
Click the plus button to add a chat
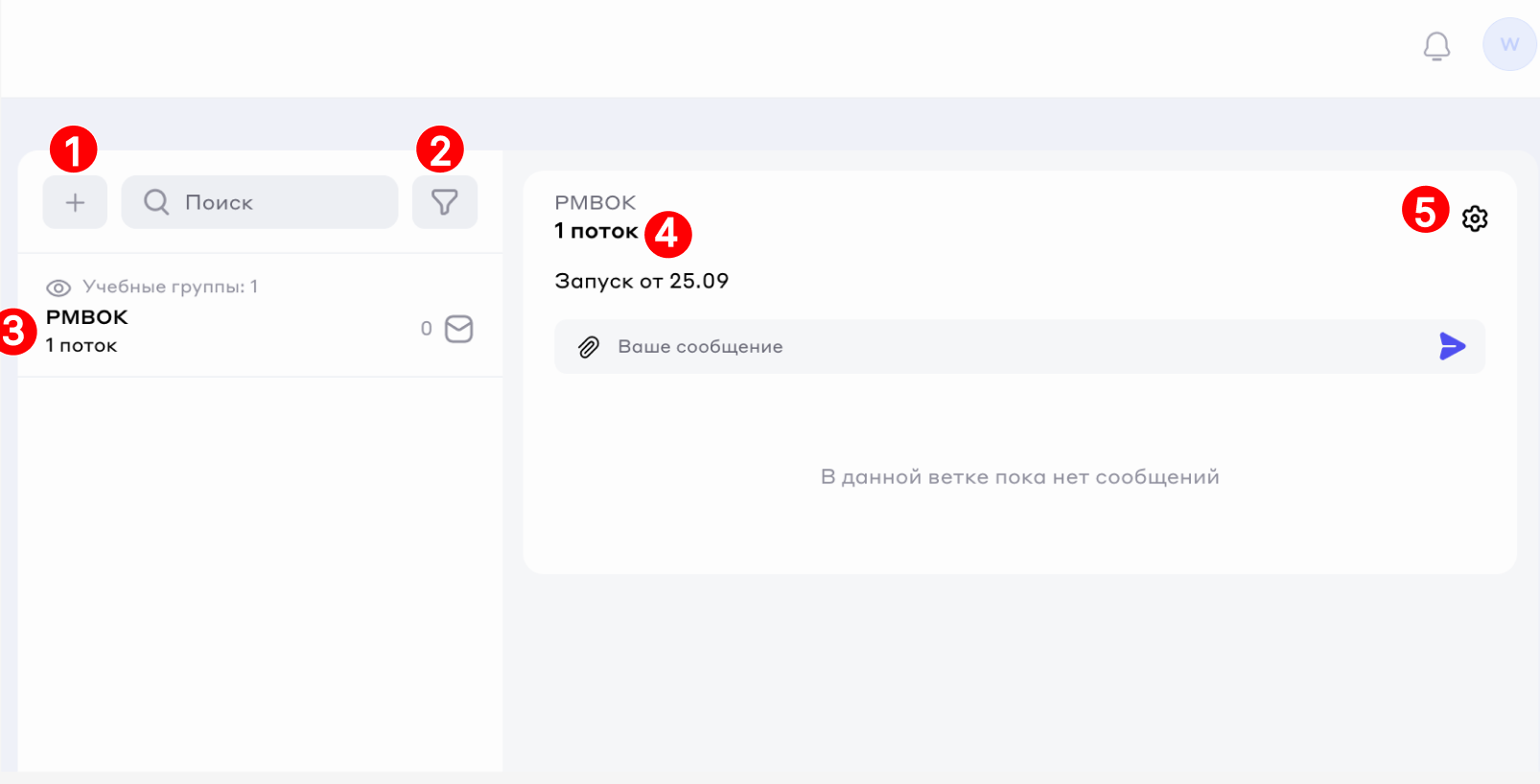tap(75, 202)
